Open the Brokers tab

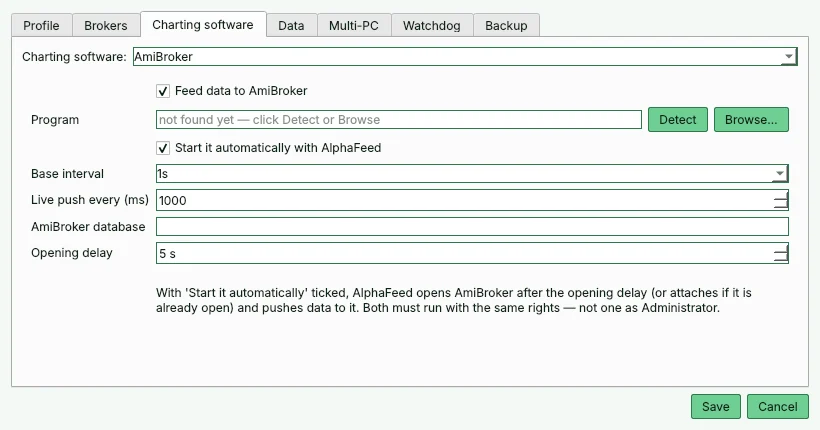coord(106,26)
